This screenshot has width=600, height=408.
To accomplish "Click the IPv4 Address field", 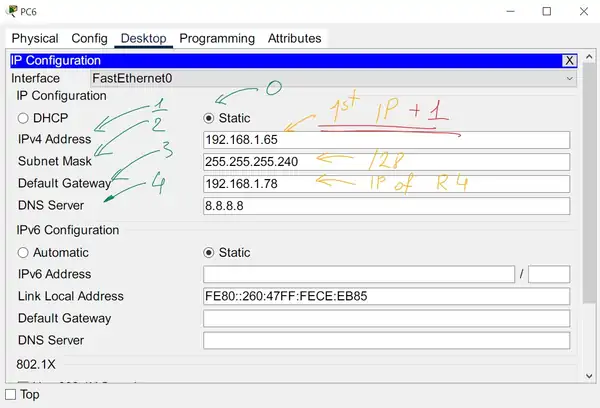I will click(x=386, y=140).
